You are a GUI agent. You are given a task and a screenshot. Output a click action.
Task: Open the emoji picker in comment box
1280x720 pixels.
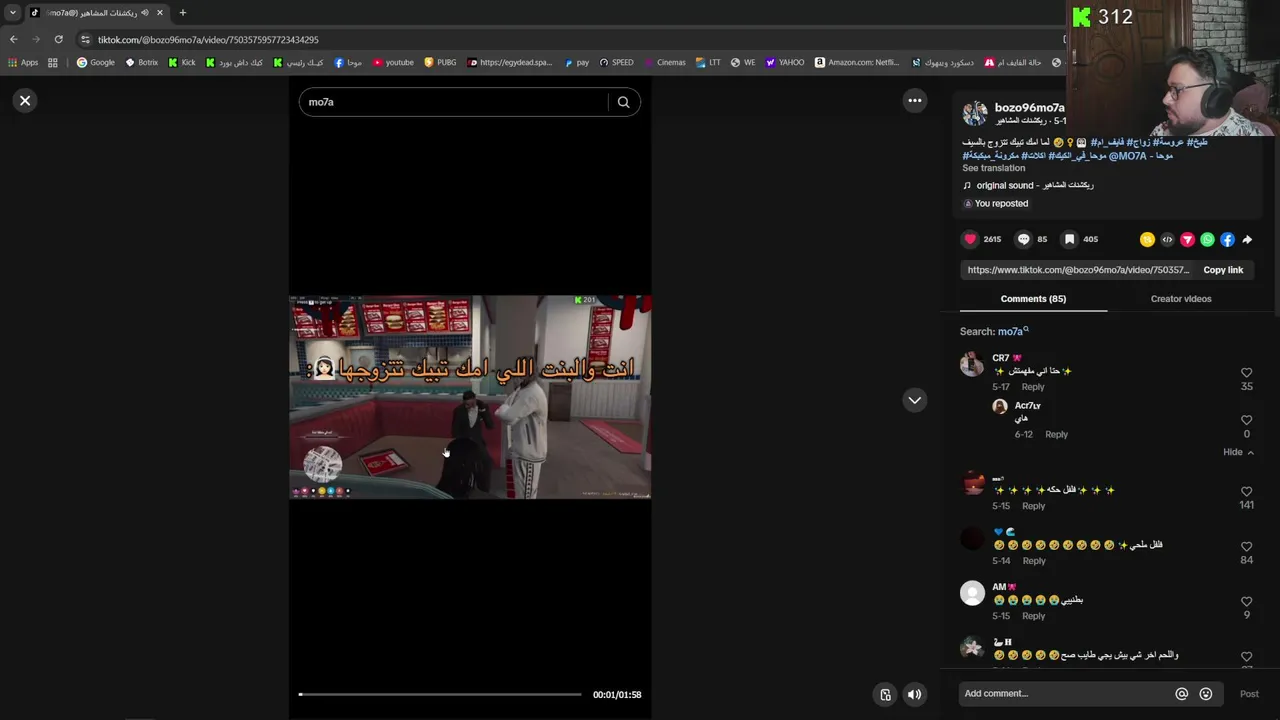pyautogui.click(x=1205, y=694)
